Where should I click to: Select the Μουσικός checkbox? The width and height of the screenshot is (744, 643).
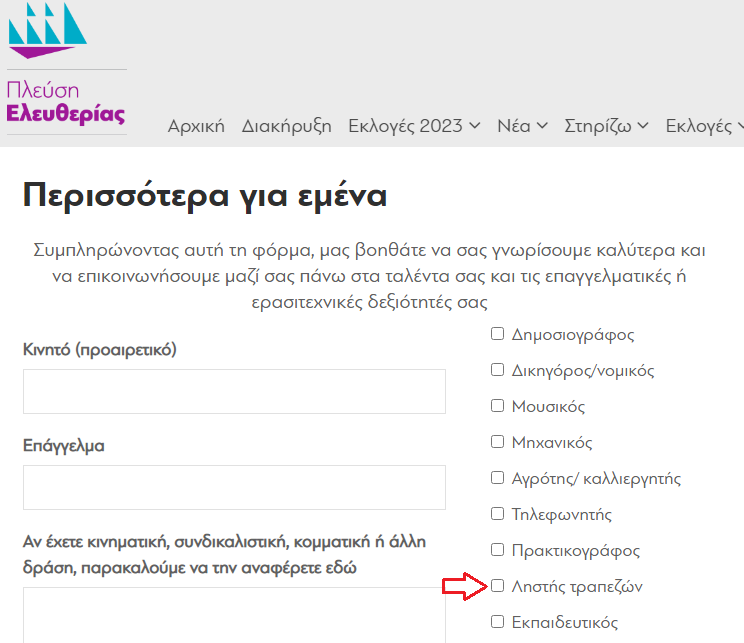[497, 406]
